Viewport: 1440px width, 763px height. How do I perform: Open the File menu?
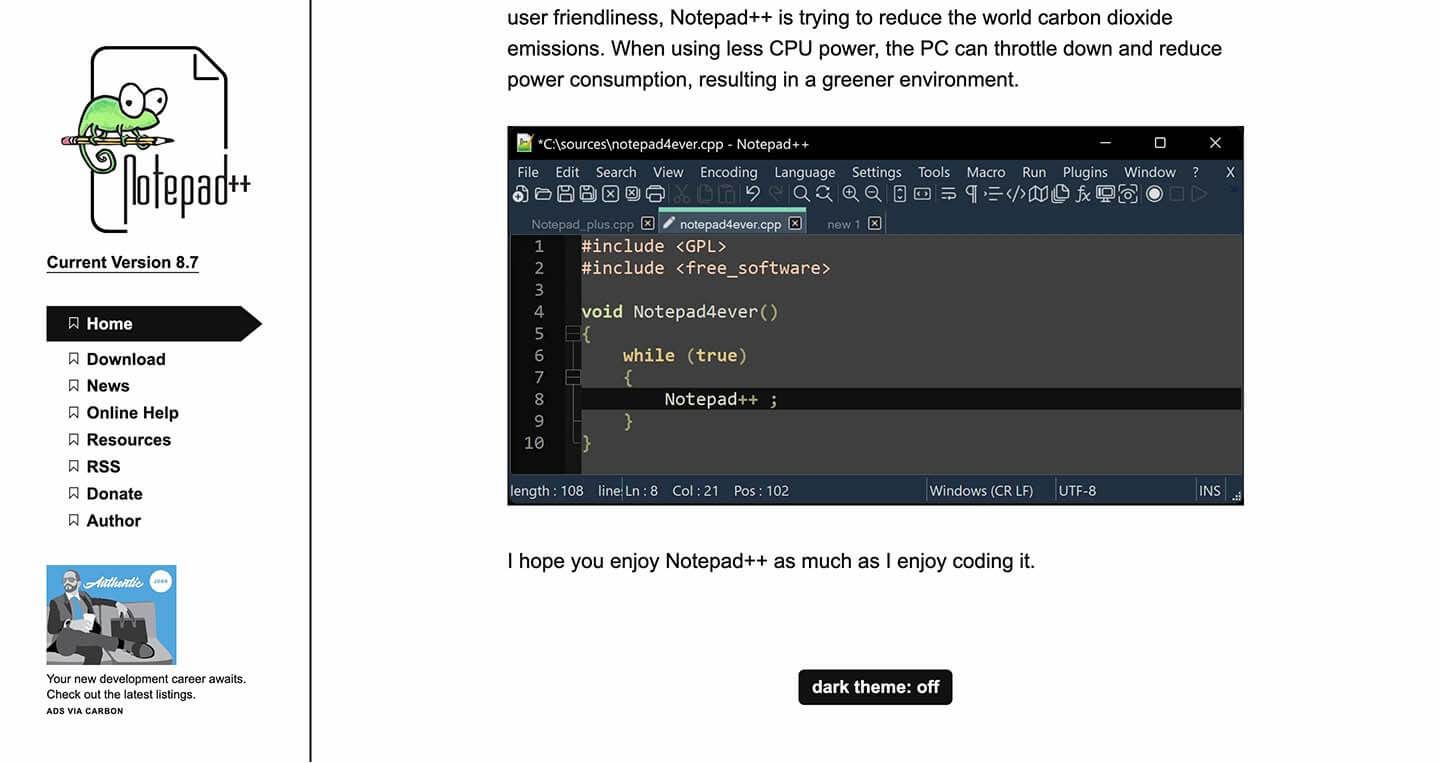point(528,172)
